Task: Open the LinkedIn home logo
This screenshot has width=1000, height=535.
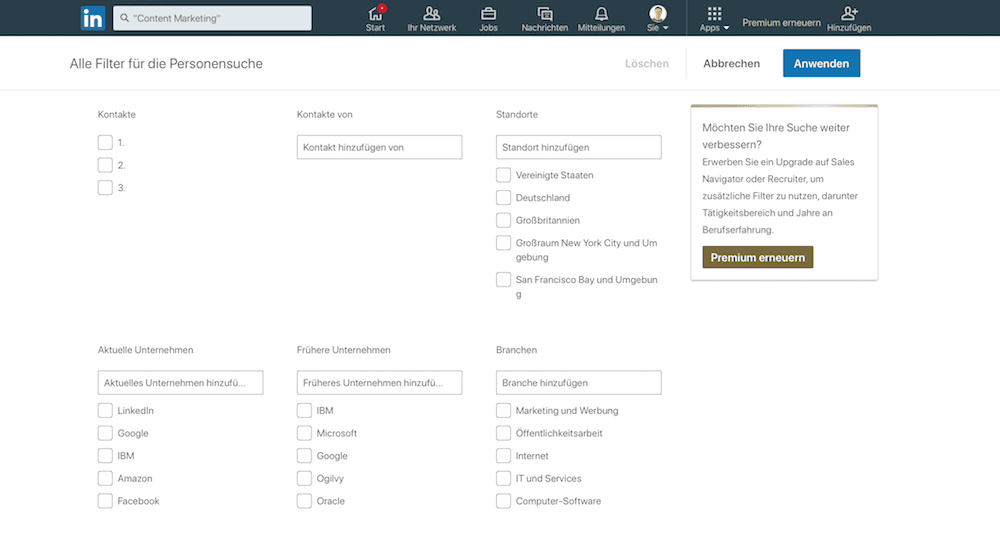Action: [x=92, y=18]
